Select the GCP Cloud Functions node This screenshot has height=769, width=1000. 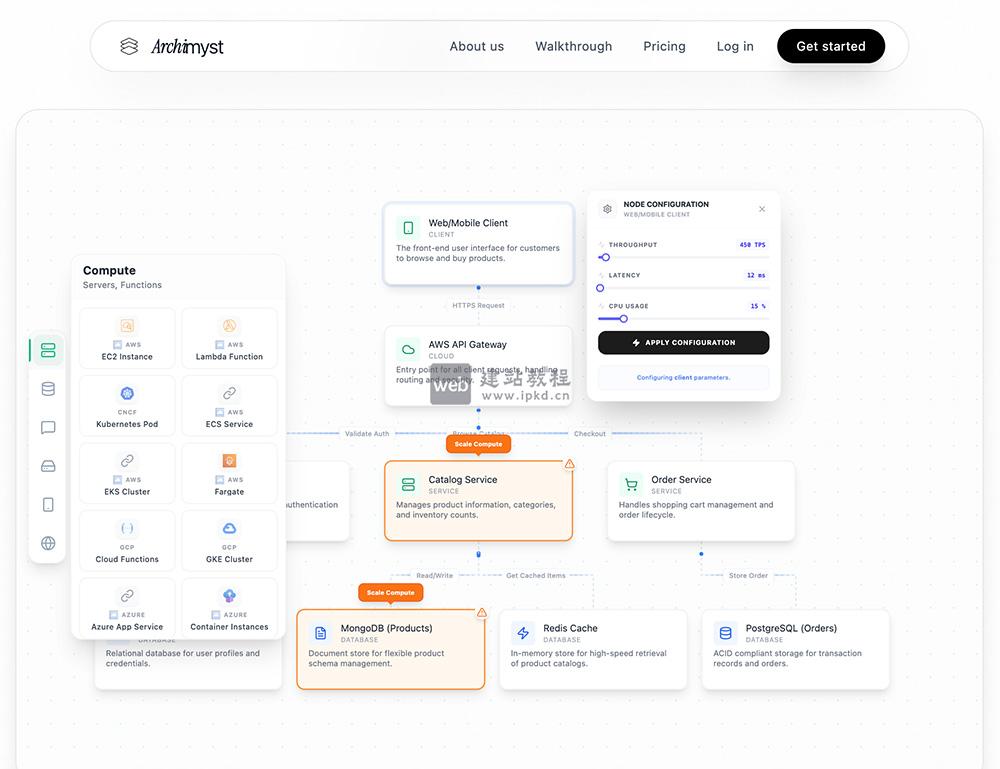click(127, 540)
